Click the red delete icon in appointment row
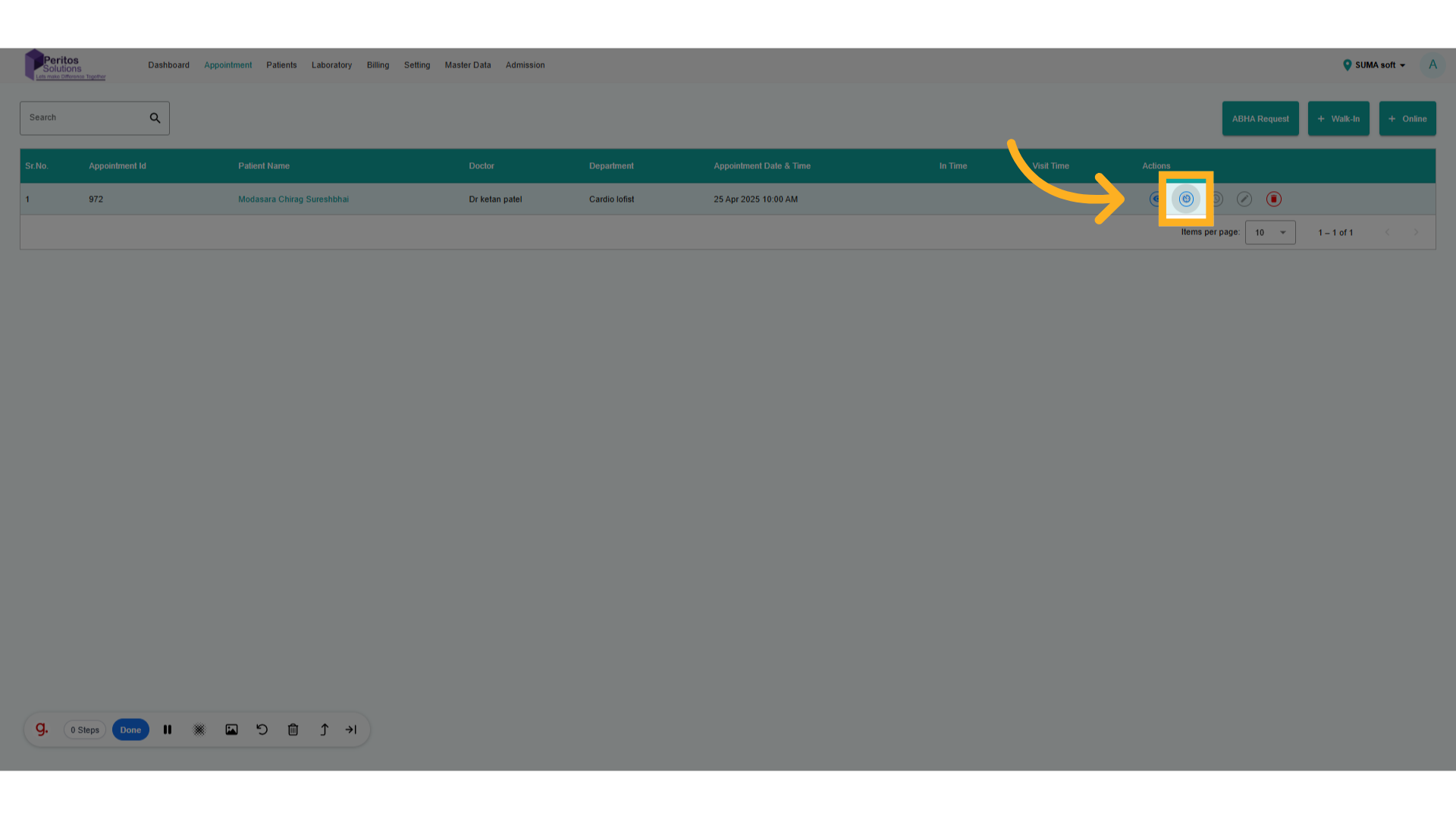The image size is (1456, 819). (x=1273, y=199)
